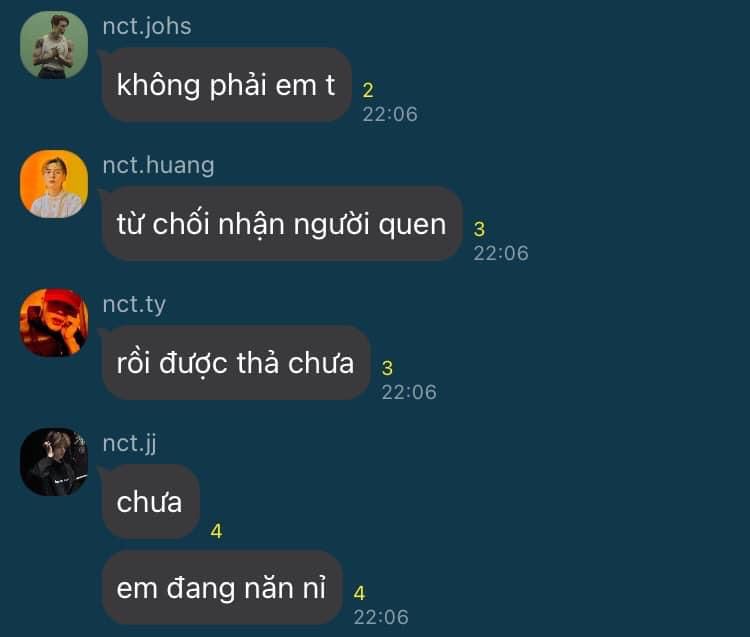Open nct.huang profile avatar
The width and height of the screenshot is (750, 637).
click(54, 184)
